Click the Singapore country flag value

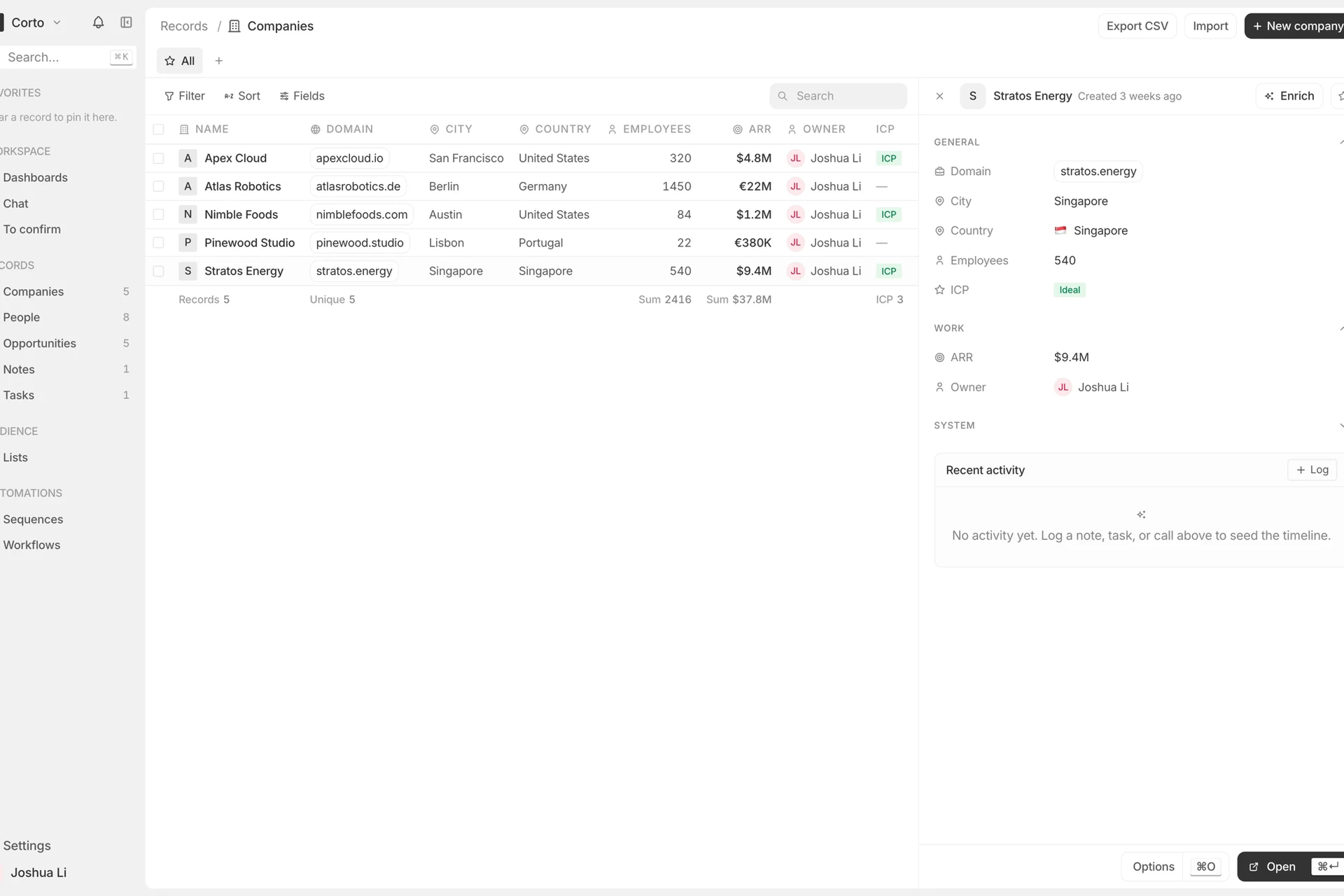(x=1091, y=231)
